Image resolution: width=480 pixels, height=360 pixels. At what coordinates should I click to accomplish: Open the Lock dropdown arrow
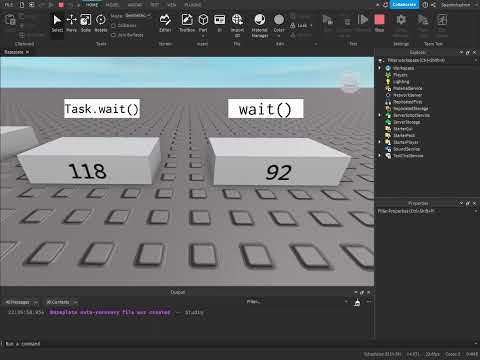click(x=311, y=25)
